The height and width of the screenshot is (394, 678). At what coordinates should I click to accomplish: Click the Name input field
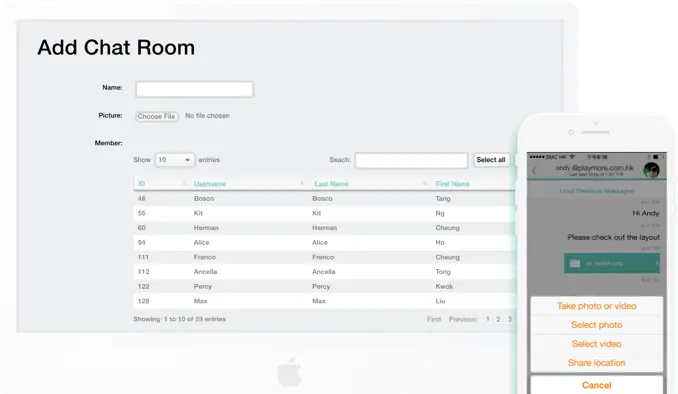(x=195, y=89)
